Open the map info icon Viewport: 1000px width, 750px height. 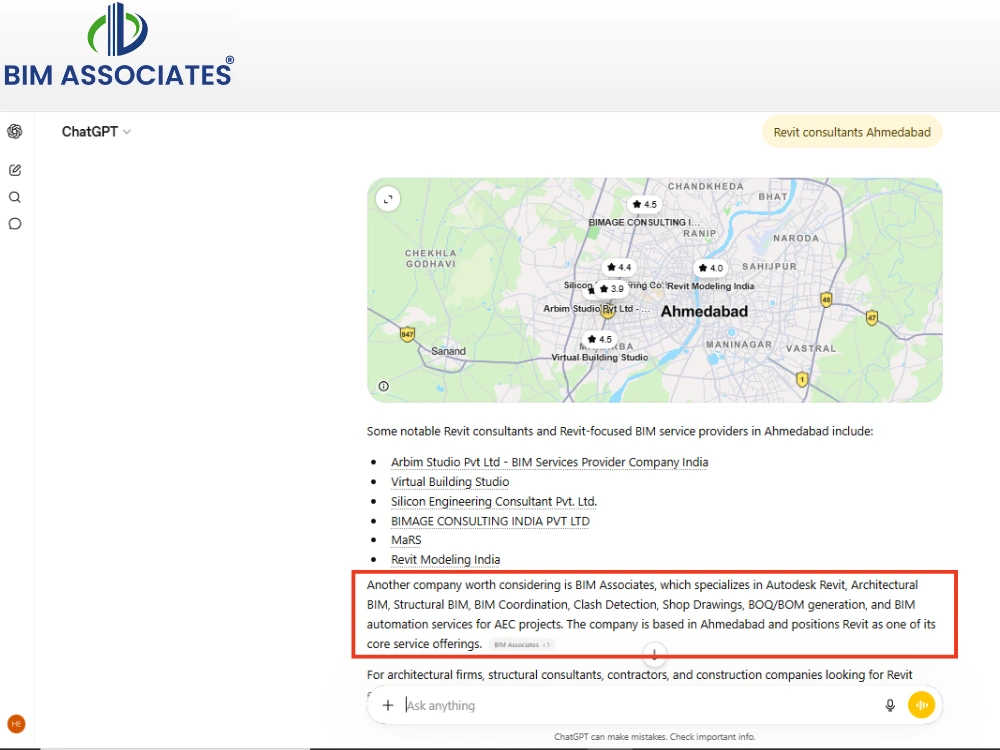click(383, 386)
